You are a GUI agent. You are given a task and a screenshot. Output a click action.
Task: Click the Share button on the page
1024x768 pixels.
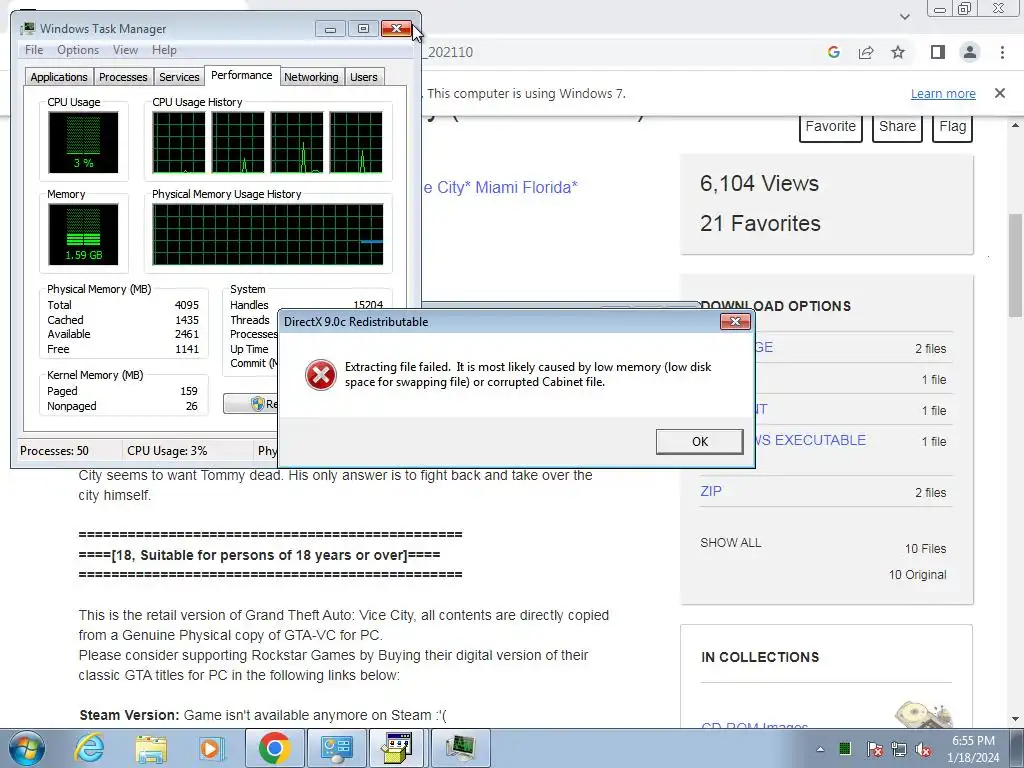897,127
